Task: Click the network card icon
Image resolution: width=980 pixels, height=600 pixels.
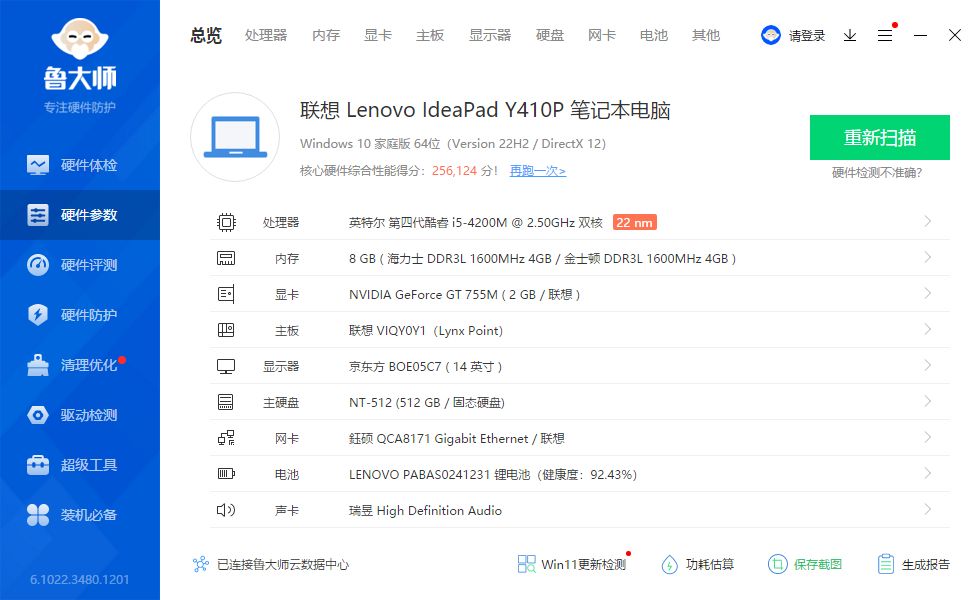Action: click(226, 438)
